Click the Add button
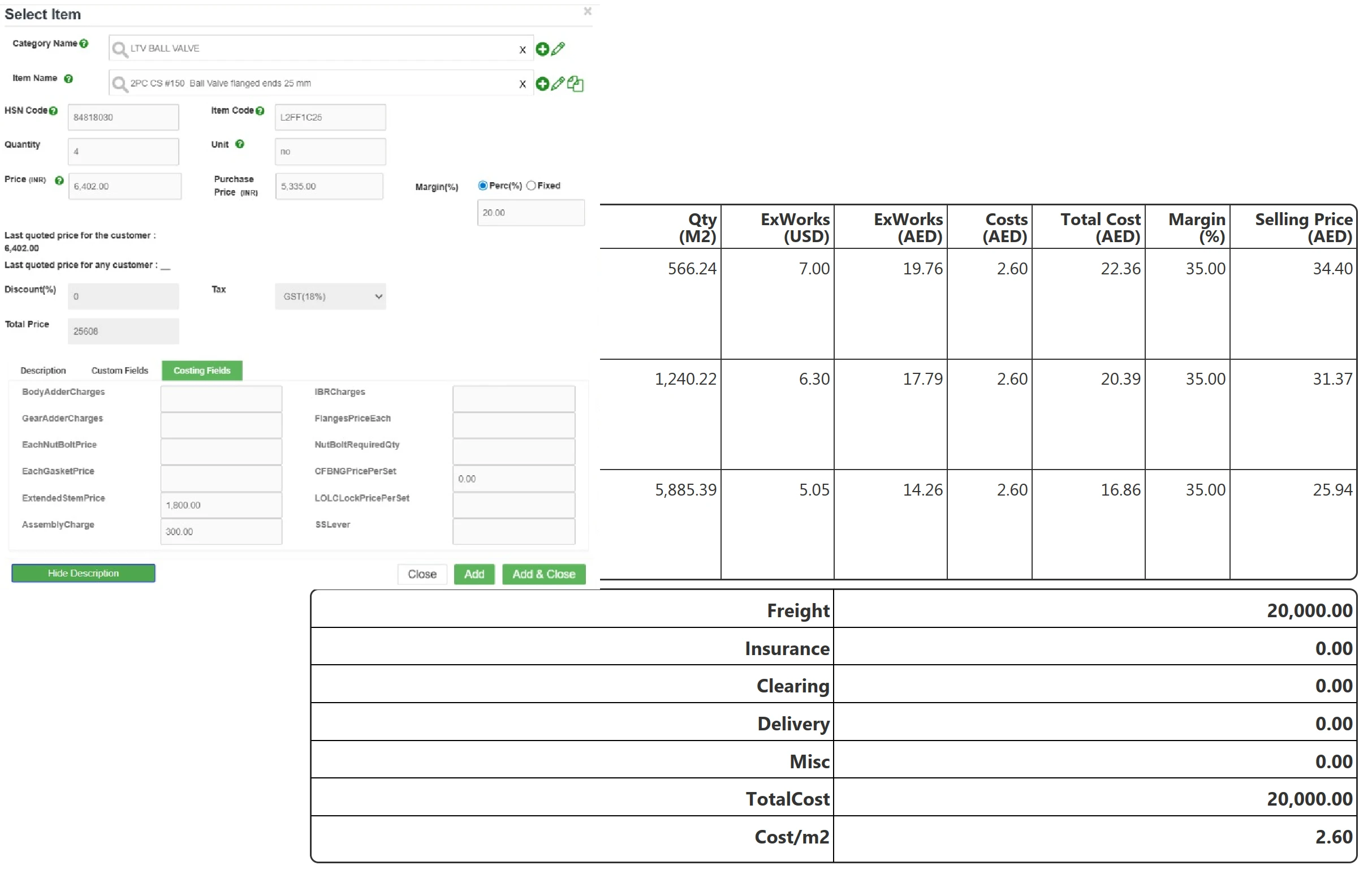 [x=474, y=574]
